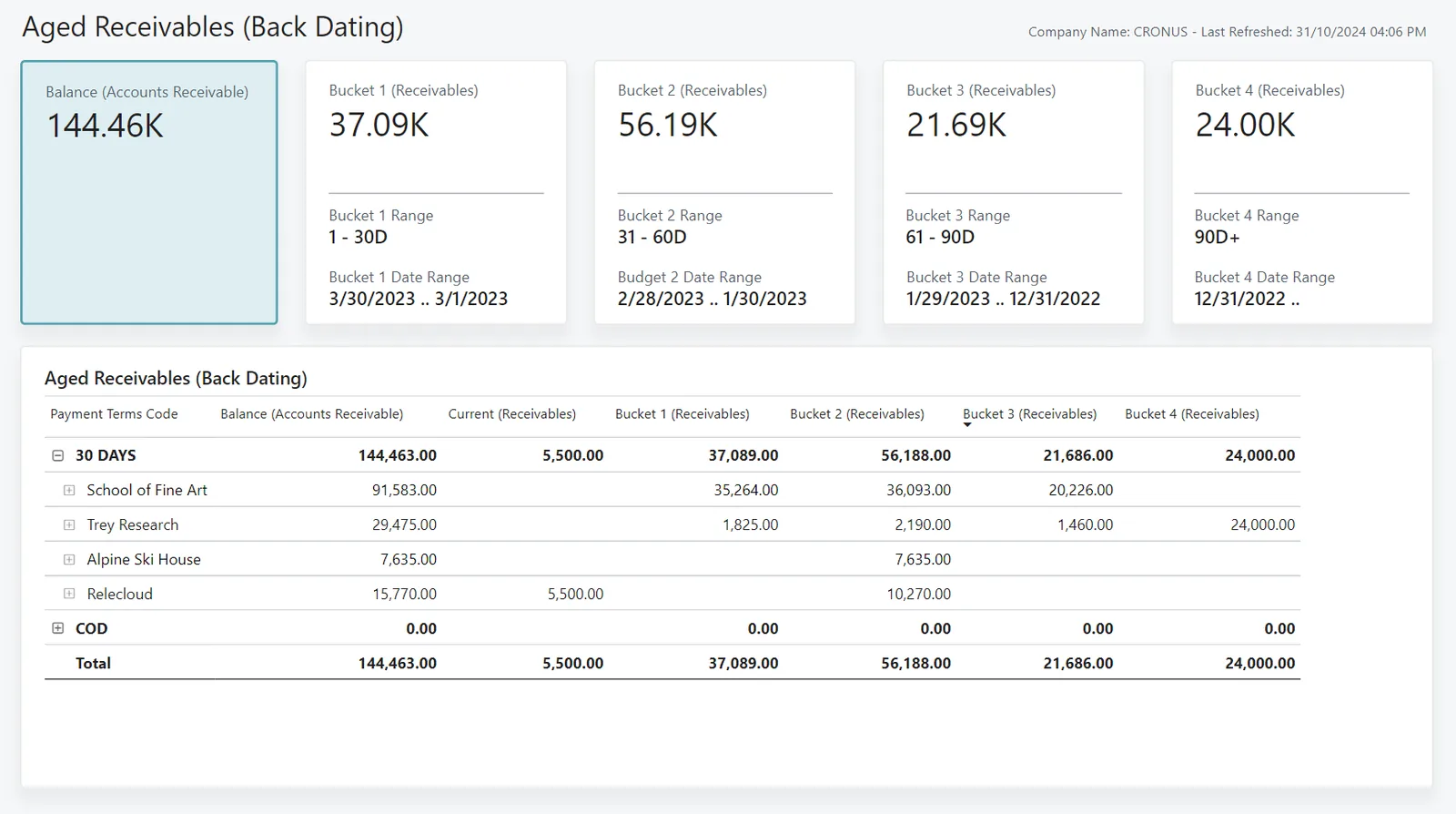Click the 36,093.00 cell
The height and width of the screenshot is (814, 1456).
(x=919, y=490)
